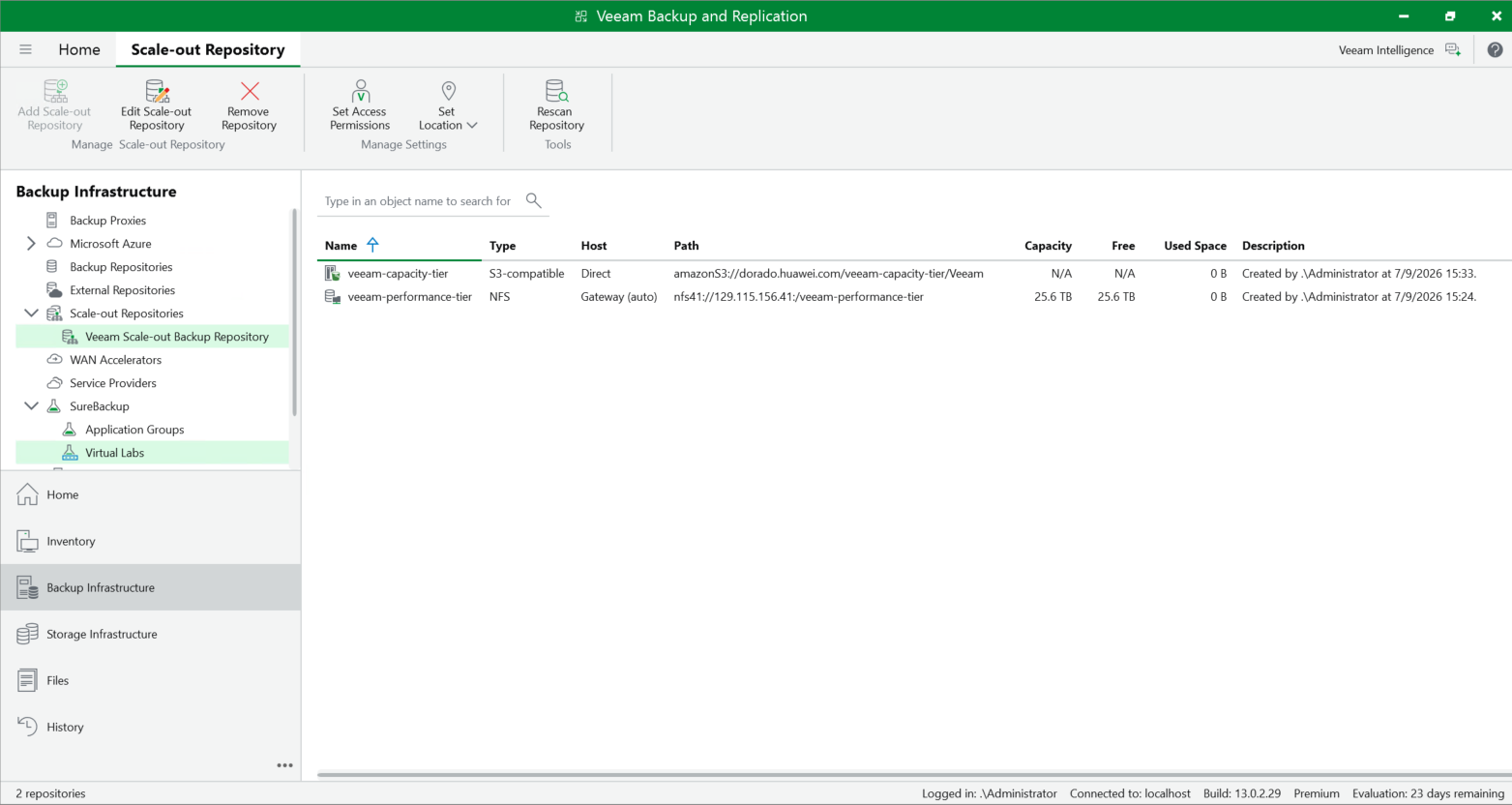Show more navigation options via ellipsis

coord(284,765)
